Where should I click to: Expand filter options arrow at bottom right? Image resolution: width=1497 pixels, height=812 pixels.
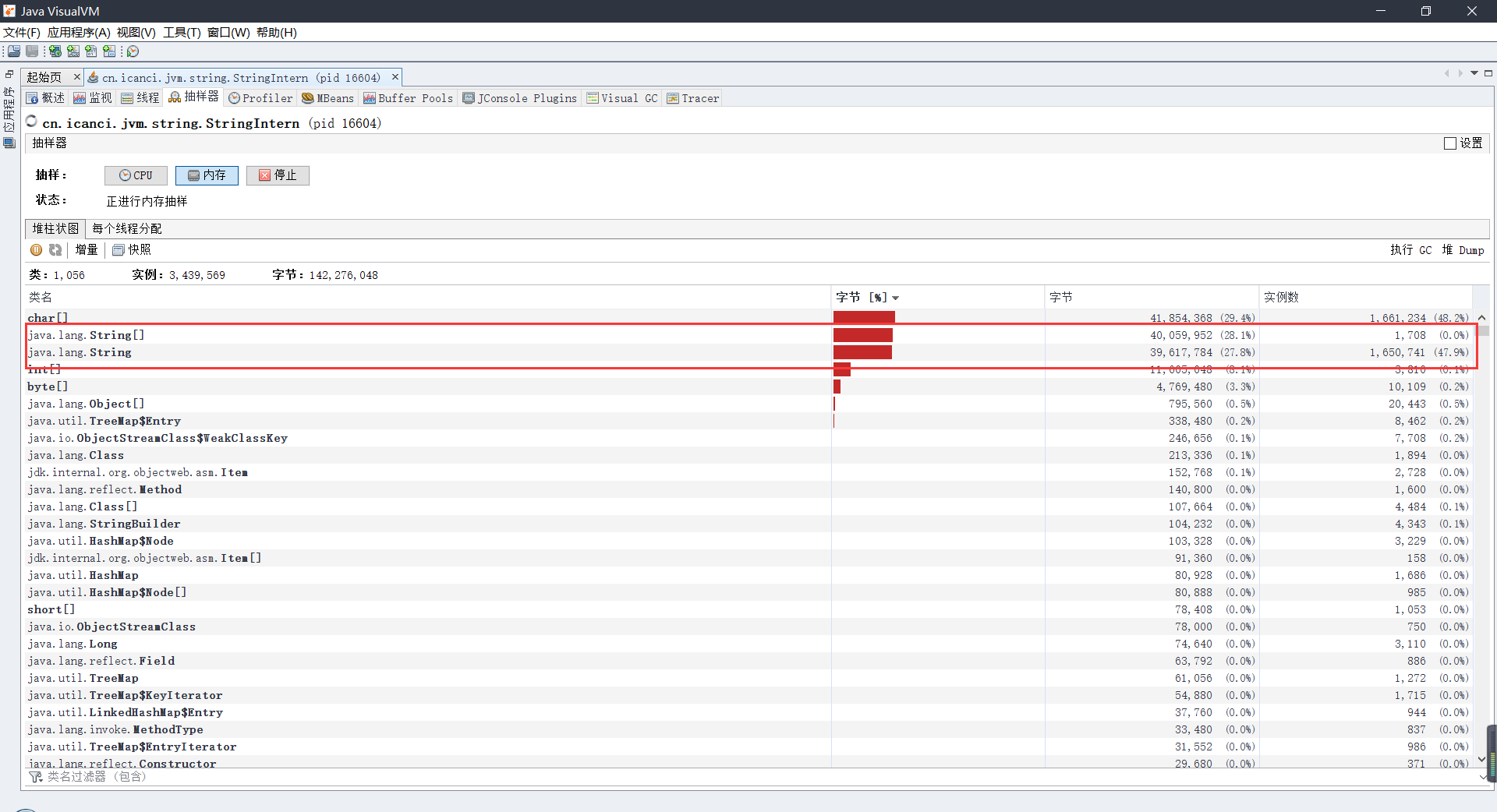click(x=1482, y=777)
